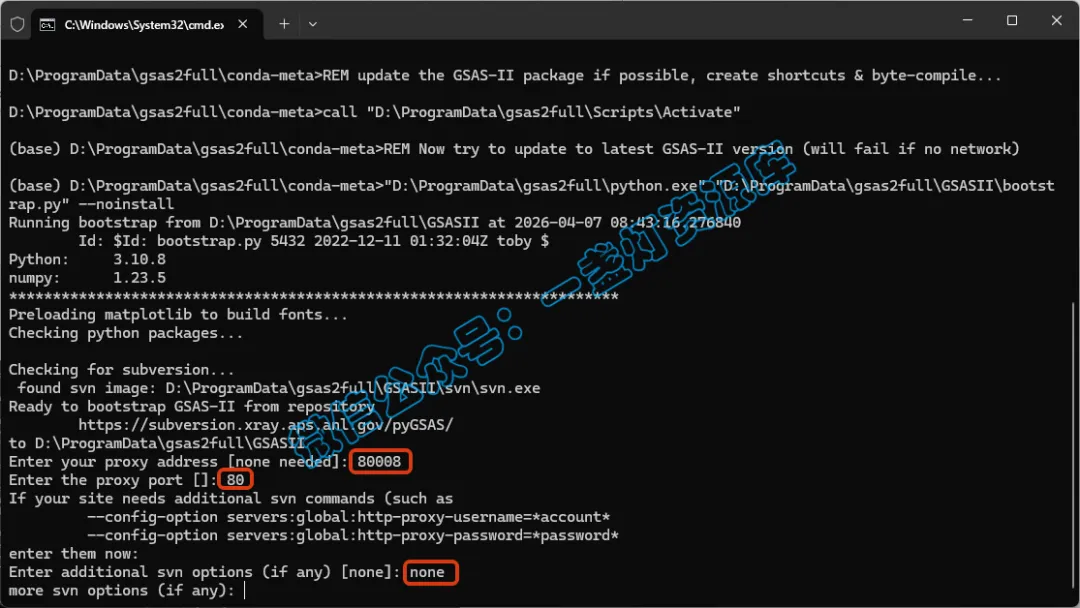Close the cmd.exe tab

click(x=242, y=24)
